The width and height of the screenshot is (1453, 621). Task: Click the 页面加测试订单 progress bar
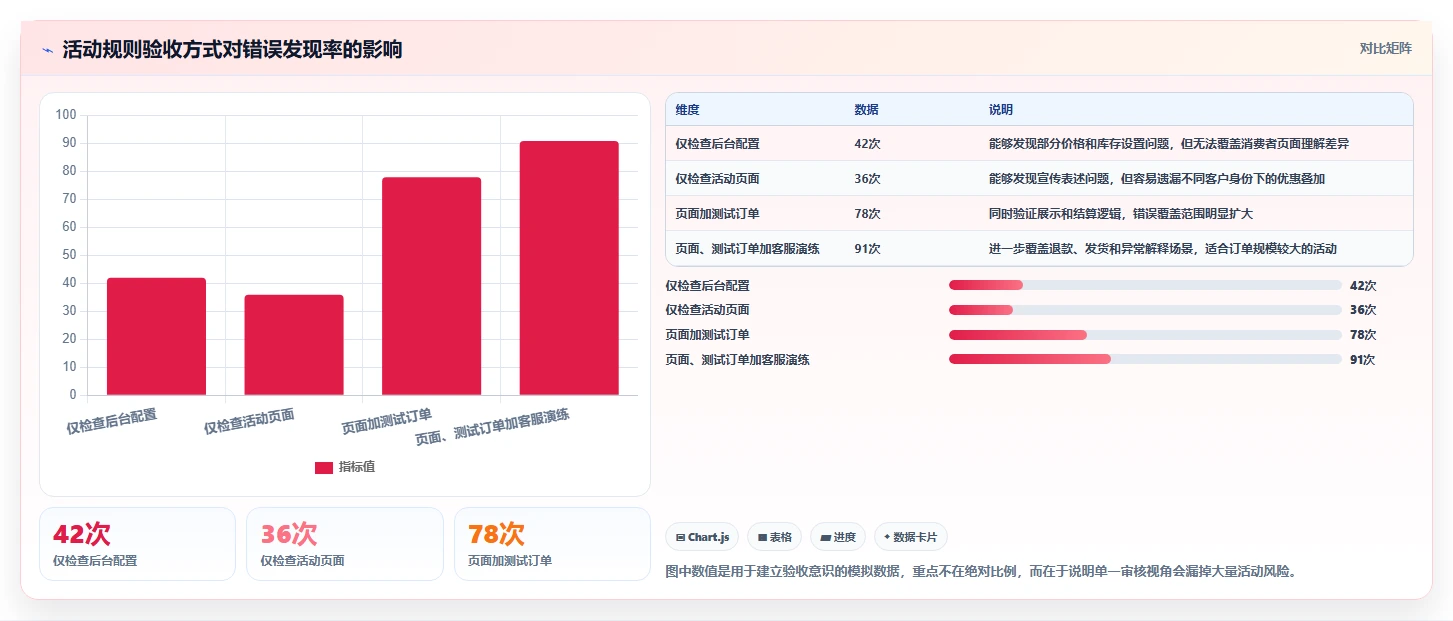[x=1145, y=335]
